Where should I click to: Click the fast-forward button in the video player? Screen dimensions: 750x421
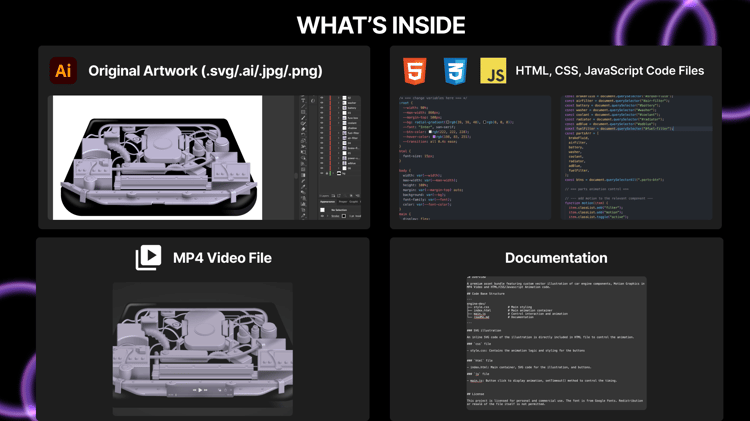coord(206,390)
